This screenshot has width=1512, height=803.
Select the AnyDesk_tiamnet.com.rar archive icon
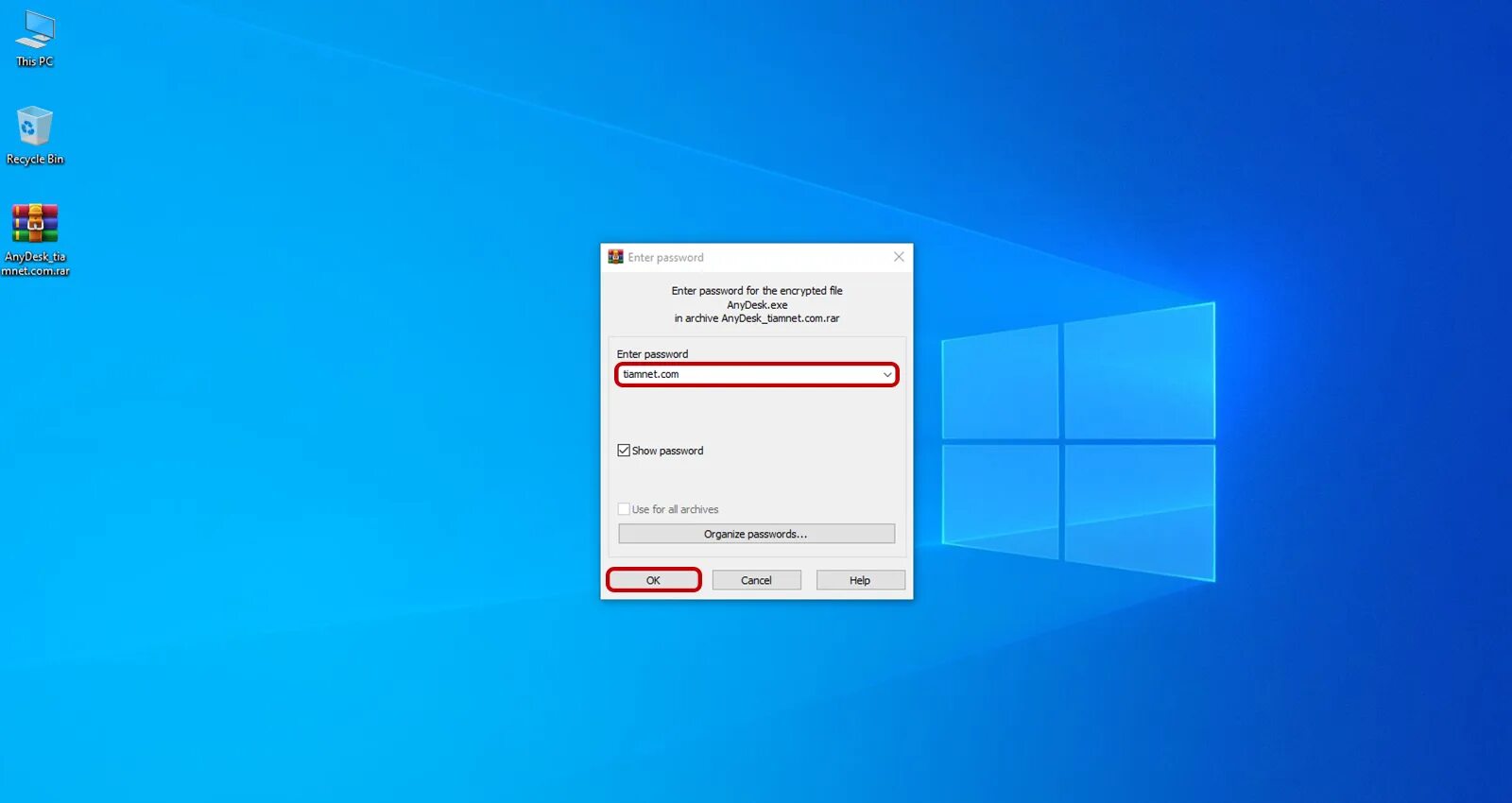pos(35,240)
